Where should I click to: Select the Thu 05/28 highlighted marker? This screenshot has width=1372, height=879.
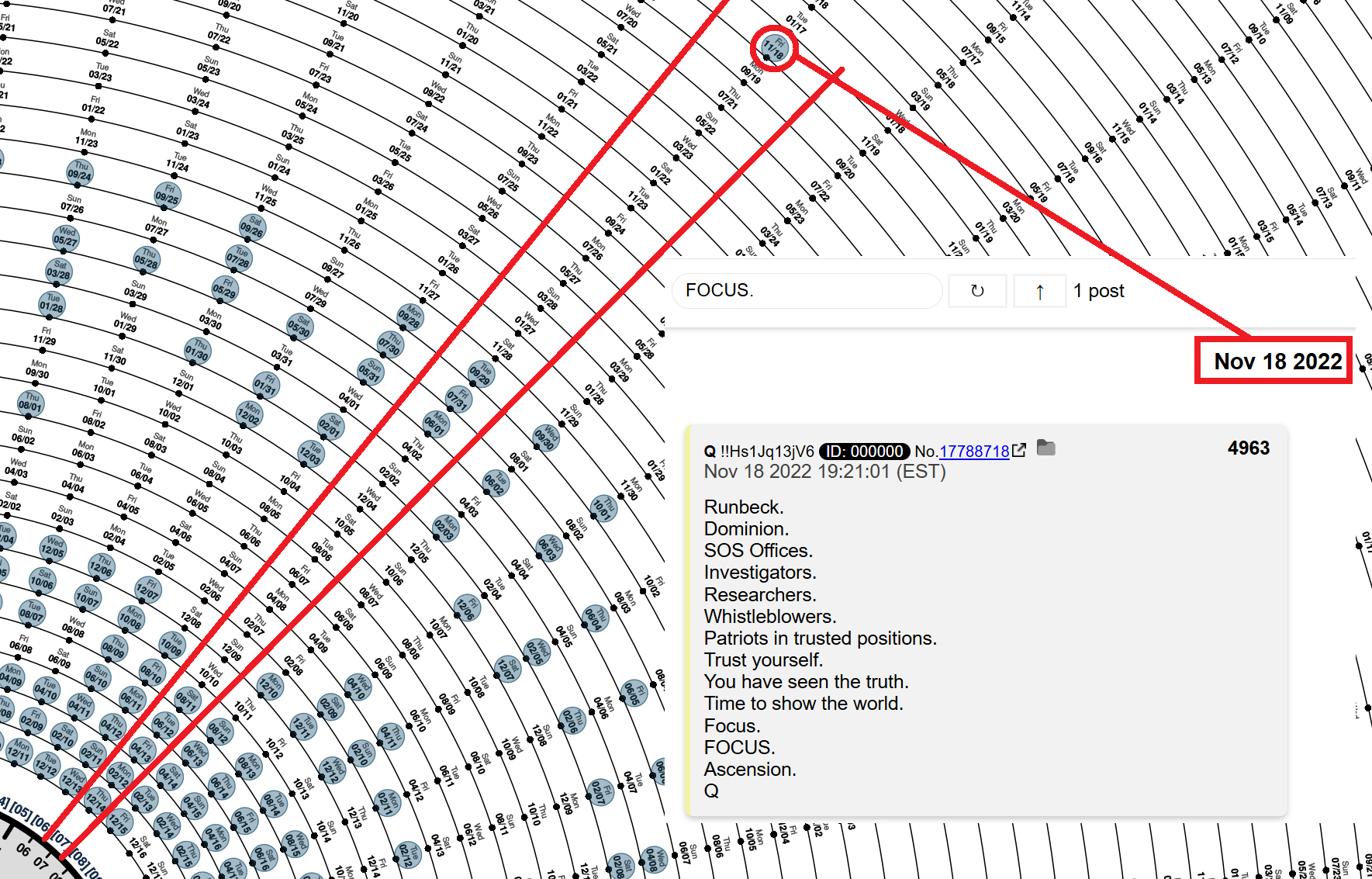pyautogui.click(x=147, y=260)
